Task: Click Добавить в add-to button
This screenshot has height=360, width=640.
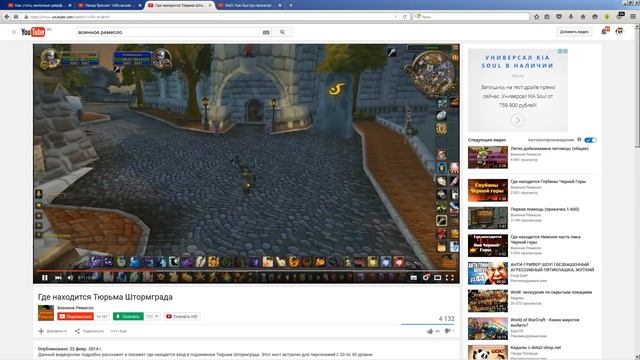Action: pyautogui.click(x=53, y=331)
